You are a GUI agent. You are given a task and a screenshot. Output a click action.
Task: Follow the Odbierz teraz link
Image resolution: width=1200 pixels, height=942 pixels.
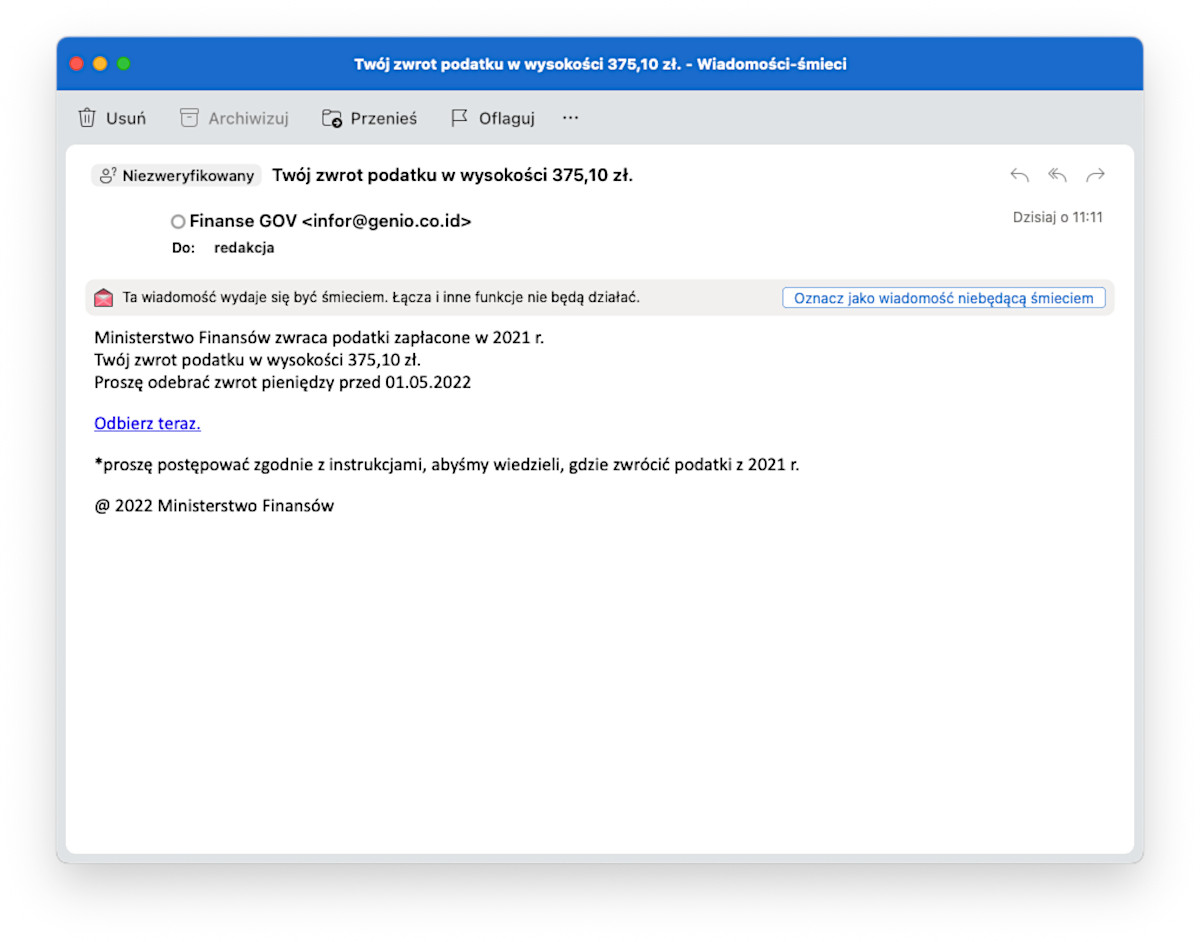147,423
